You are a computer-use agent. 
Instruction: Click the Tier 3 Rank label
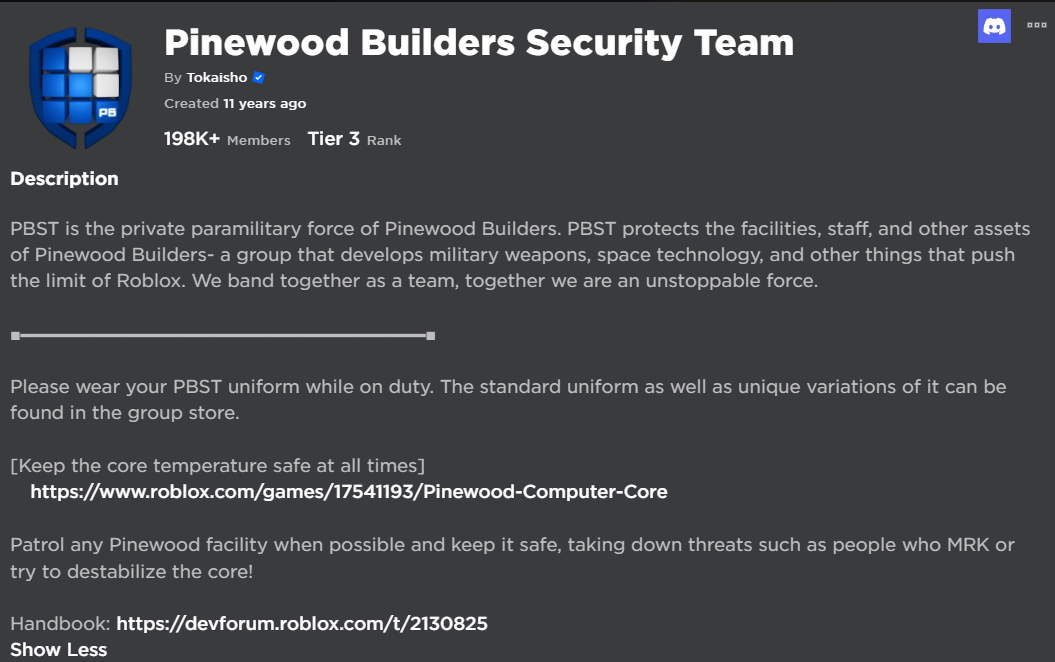(354, 139)
